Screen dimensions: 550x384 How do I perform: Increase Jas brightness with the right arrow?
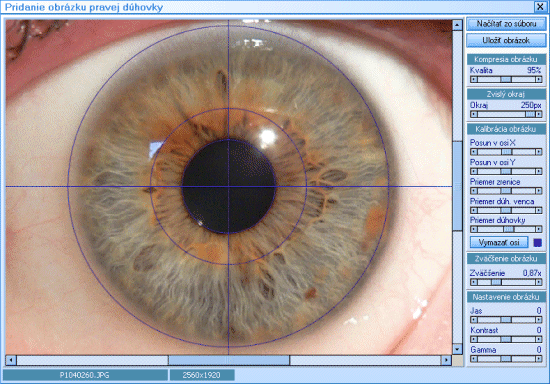(539, 320)
